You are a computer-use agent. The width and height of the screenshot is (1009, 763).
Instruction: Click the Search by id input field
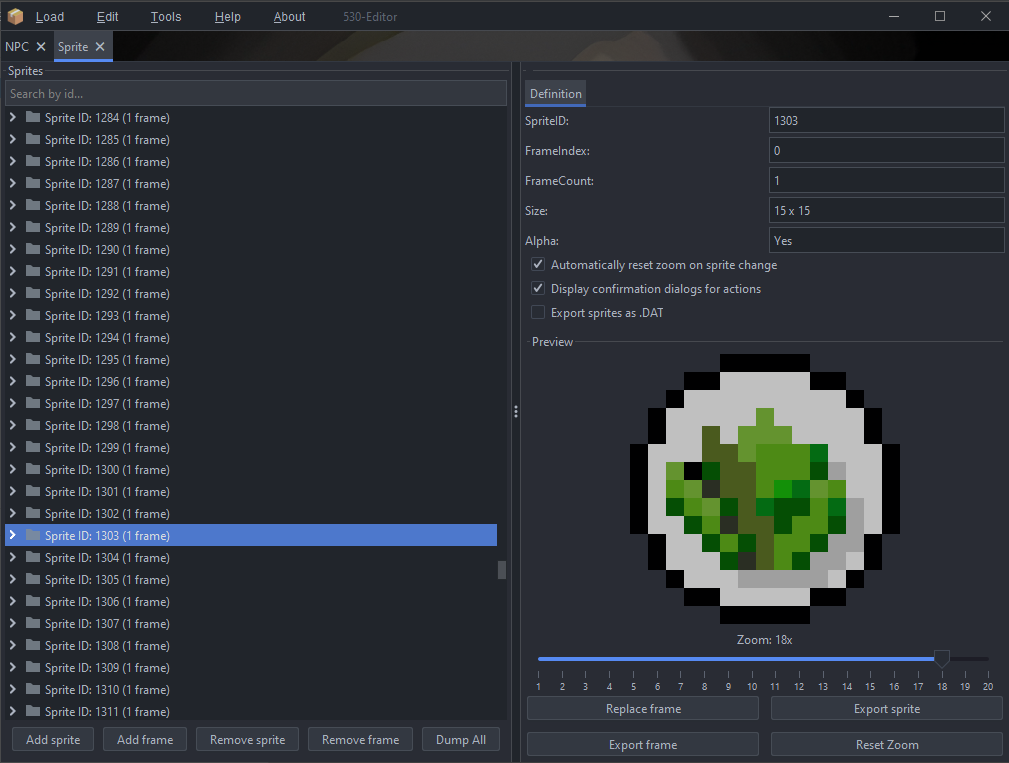click(x=256, y=93)
